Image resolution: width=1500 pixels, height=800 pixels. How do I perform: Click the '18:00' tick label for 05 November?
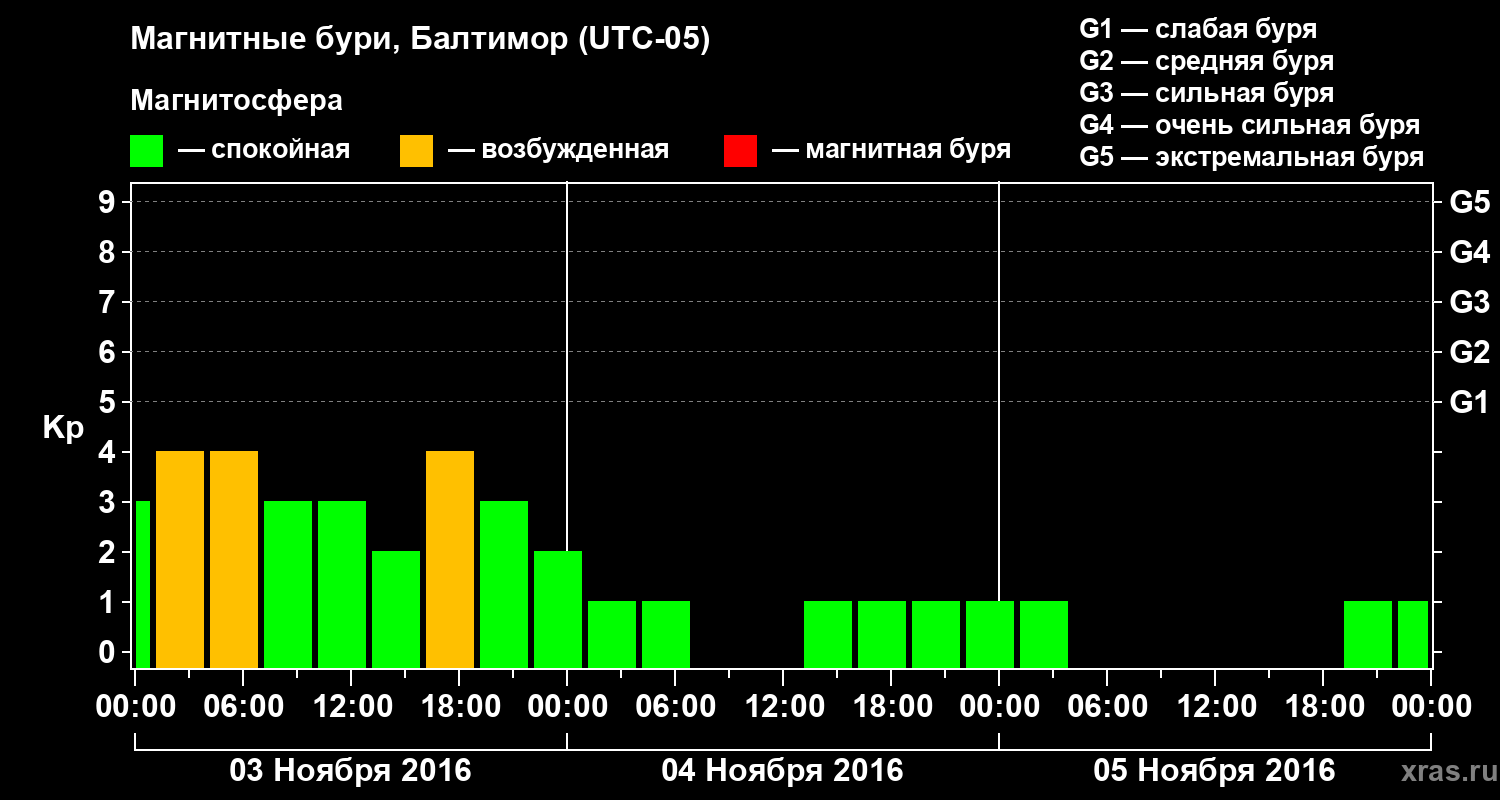[x=1323, y=707]
